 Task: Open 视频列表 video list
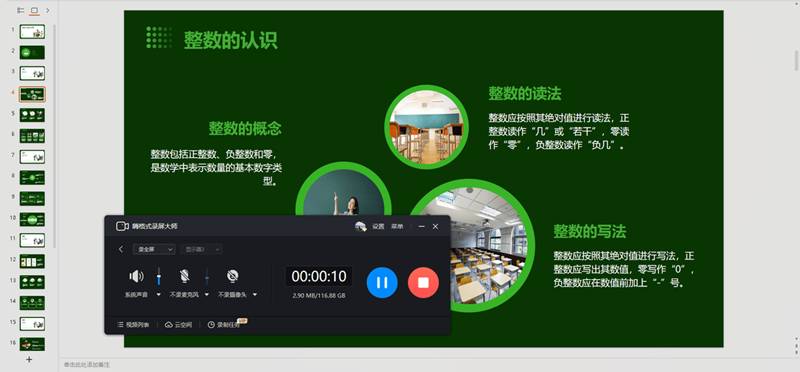click(x=133, y=325)
